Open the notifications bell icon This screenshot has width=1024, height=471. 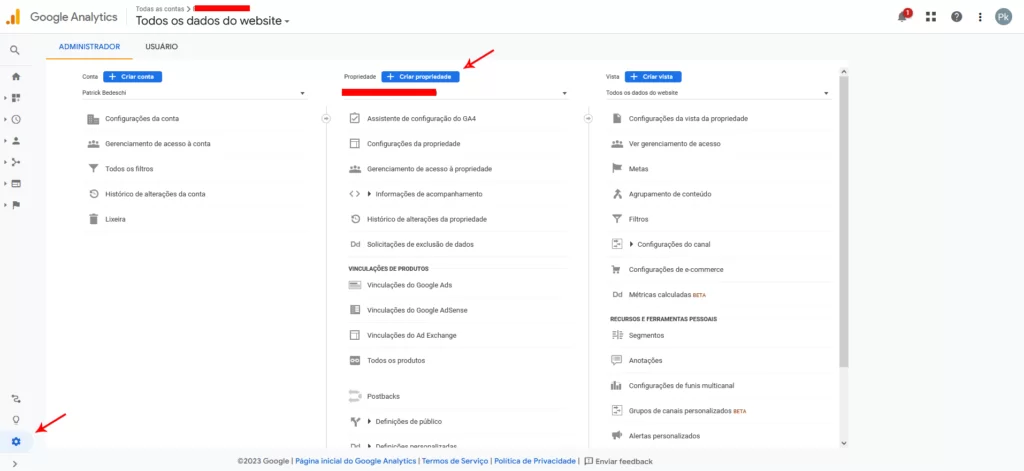click(903, 16)
